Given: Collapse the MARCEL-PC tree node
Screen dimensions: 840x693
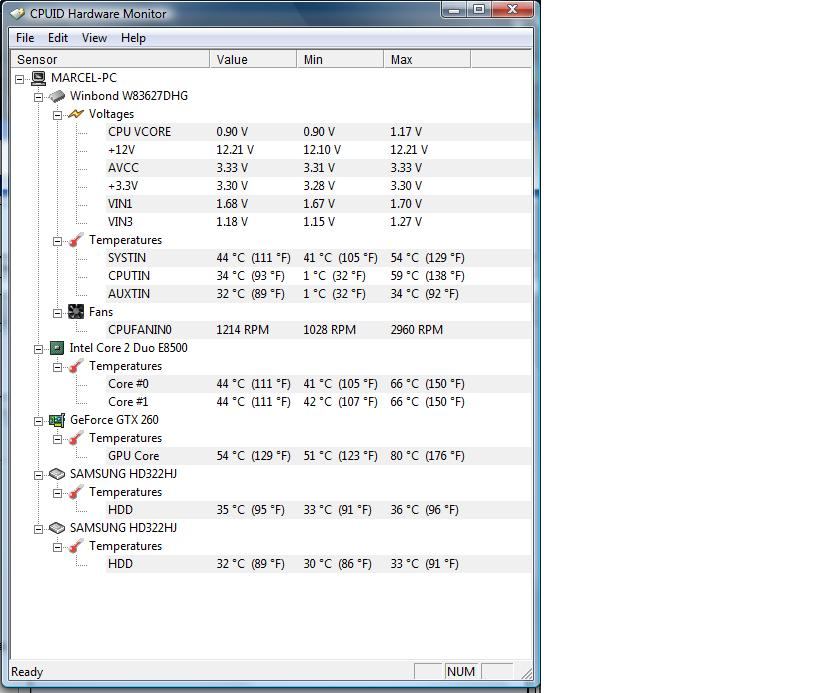Looking at the screenshot, I should coord(20,79).
